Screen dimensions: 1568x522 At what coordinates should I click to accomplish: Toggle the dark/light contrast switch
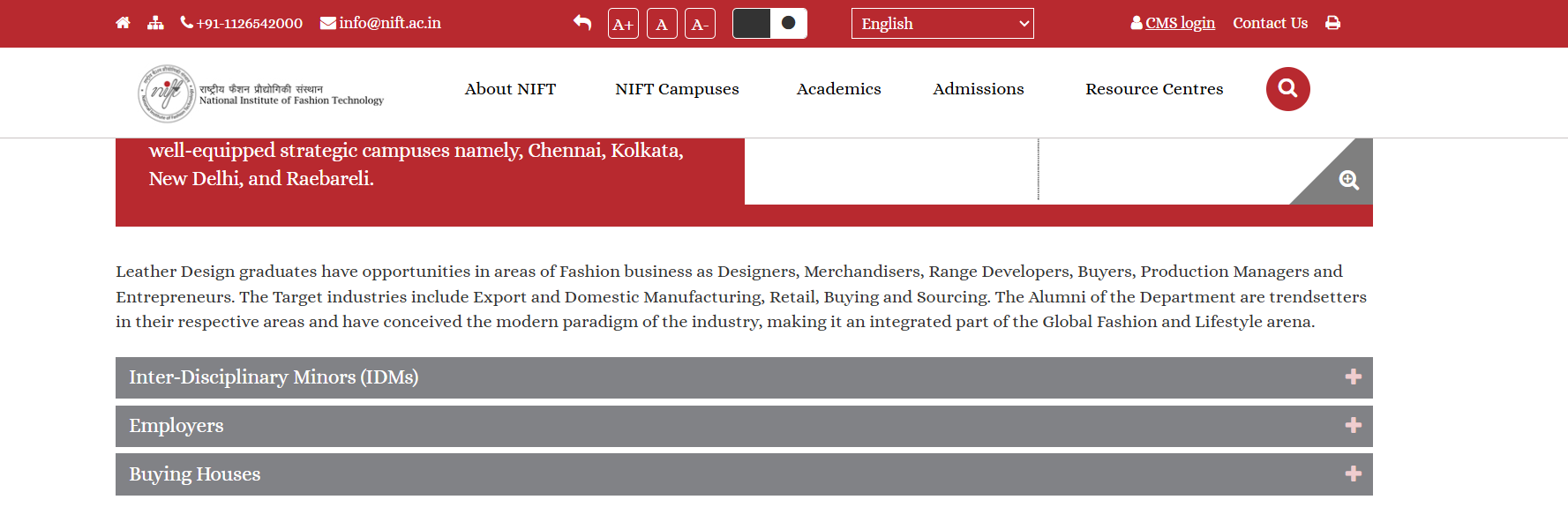pyautogui.click(x=769, y=24)
